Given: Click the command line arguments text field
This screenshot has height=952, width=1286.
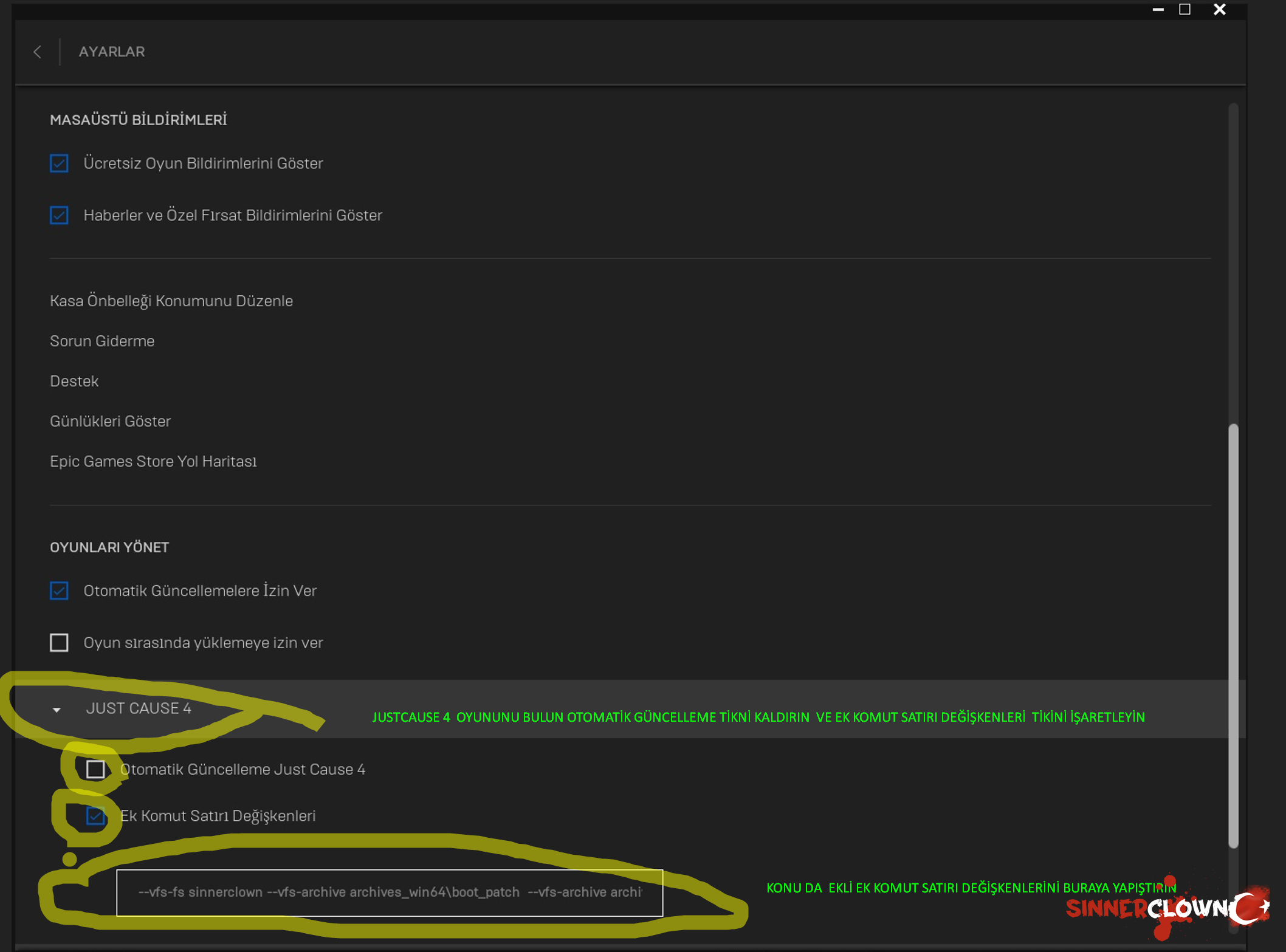Looking at the screenshot, I should (x=389, y=892).
